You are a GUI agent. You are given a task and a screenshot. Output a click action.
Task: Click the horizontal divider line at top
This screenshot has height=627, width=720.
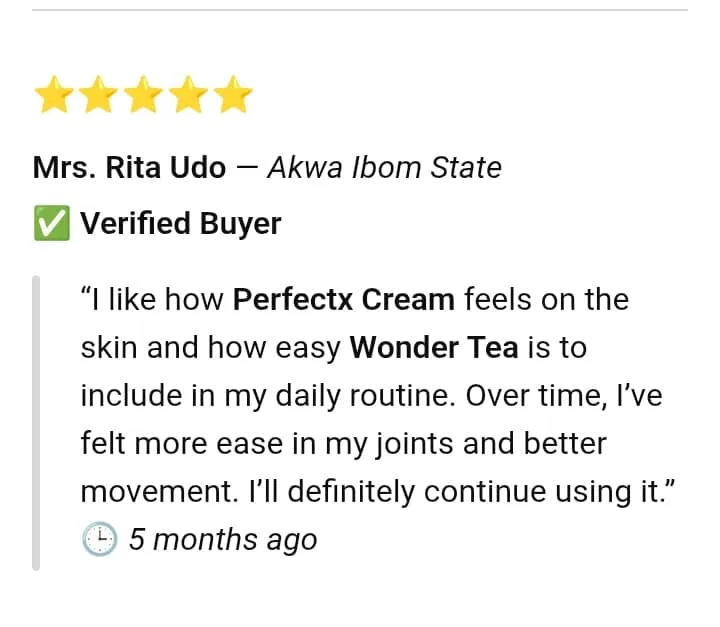tap(360, 10)
